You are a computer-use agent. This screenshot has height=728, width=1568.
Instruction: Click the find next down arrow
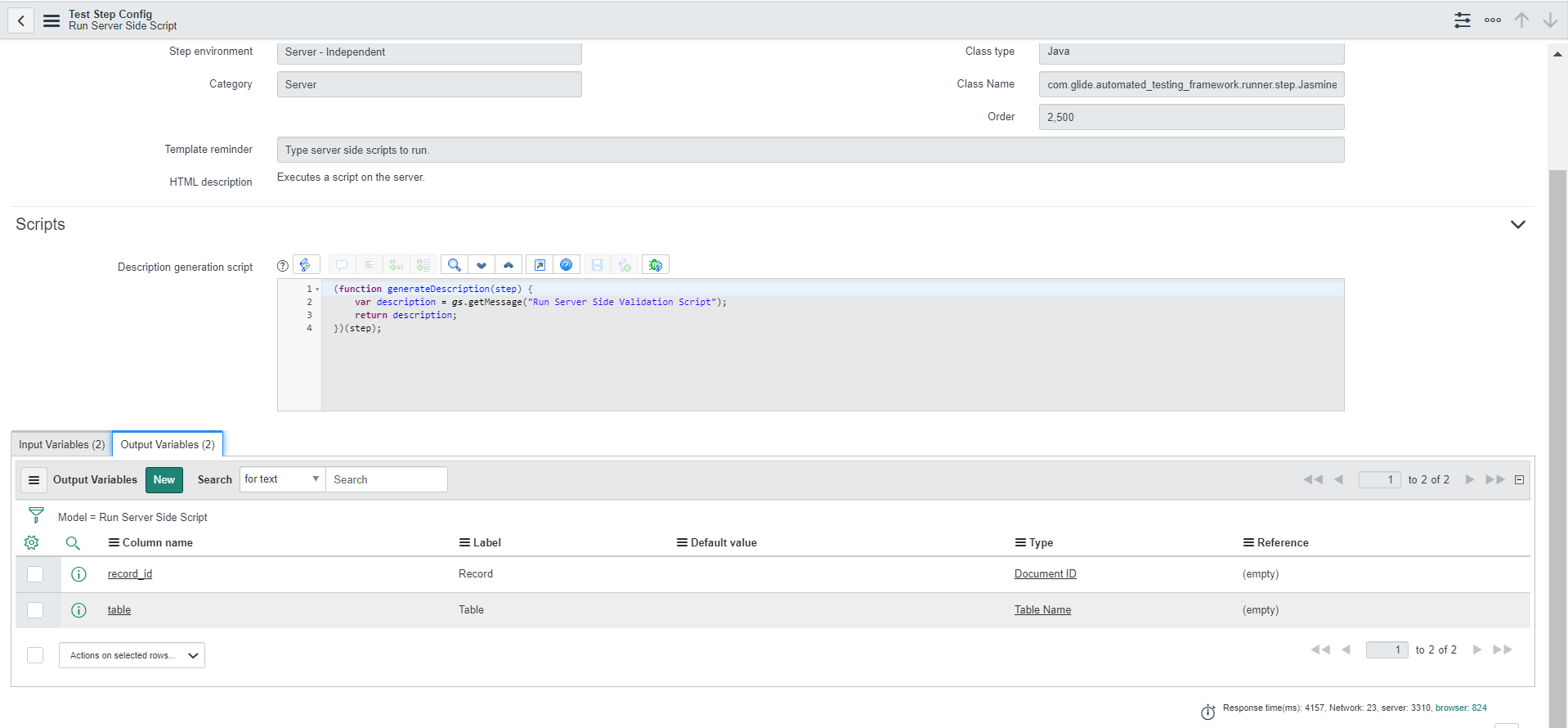pyautogui.click(x=482, y=265)
